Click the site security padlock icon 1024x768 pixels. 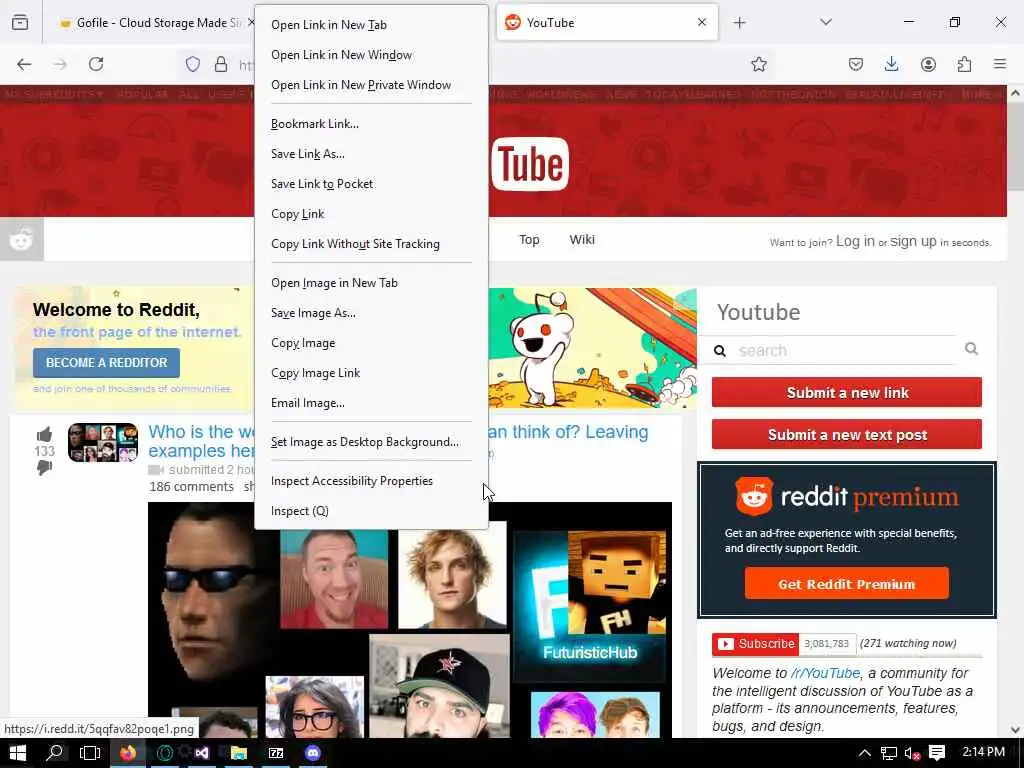point(221,64)
